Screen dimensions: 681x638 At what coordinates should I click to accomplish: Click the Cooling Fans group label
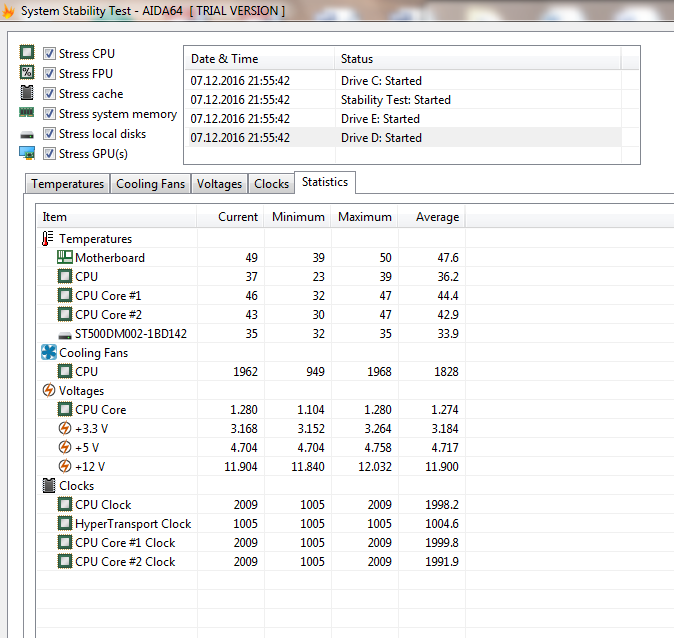click(x=93, y=353)
